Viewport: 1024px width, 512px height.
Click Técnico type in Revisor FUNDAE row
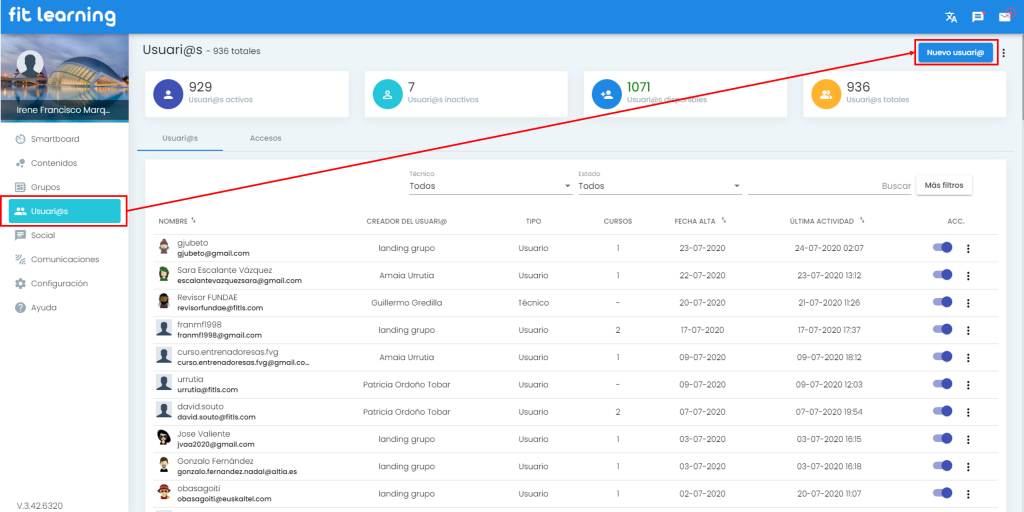(x=534, y=303)
